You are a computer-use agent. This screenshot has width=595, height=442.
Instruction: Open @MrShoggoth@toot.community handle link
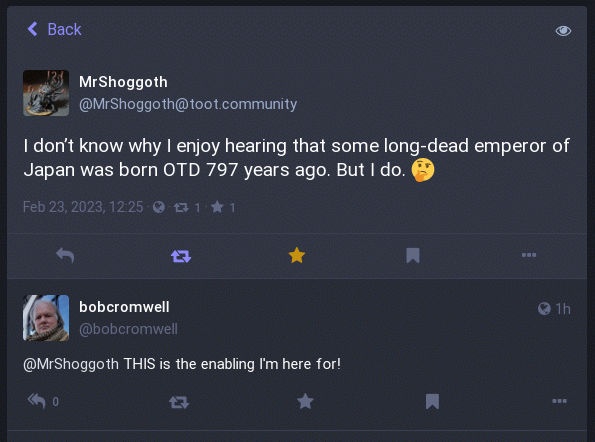(188, 104)
